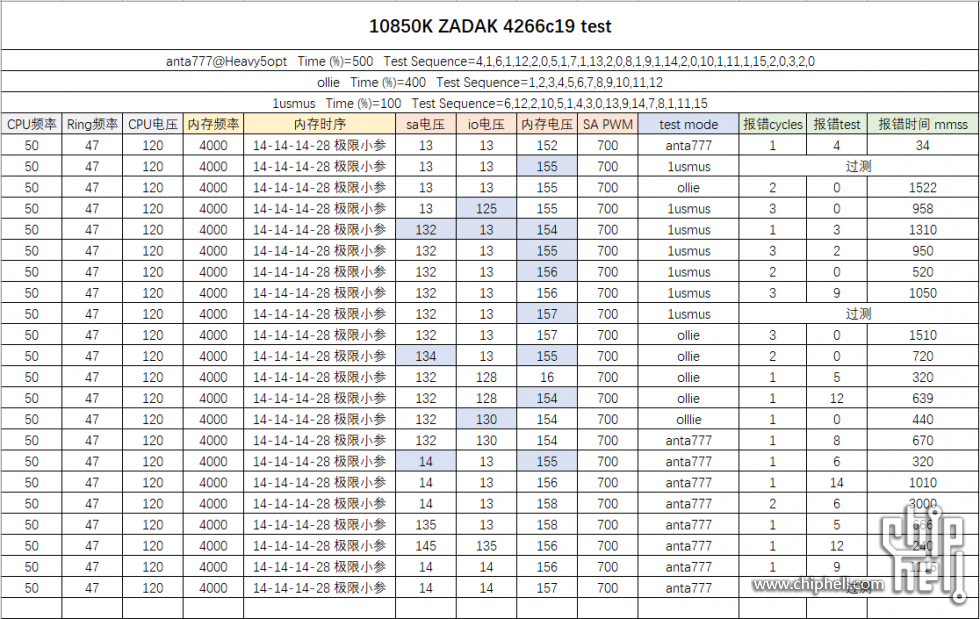Select the error time cell 520
Viewport: 980px width, 619px height.
[922, 272]
